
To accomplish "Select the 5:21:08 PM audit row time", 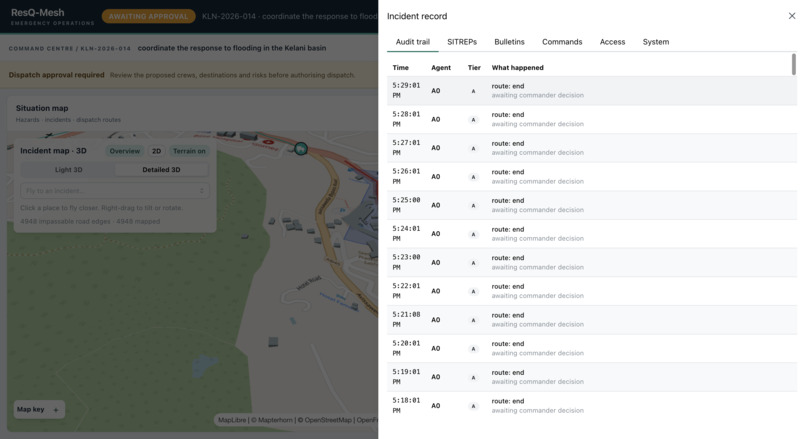I will pyautogui.click(x=406, y=320).
